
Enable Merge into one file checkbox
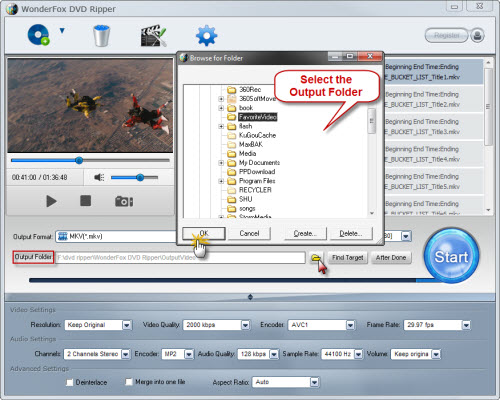[x=129, y=382]
